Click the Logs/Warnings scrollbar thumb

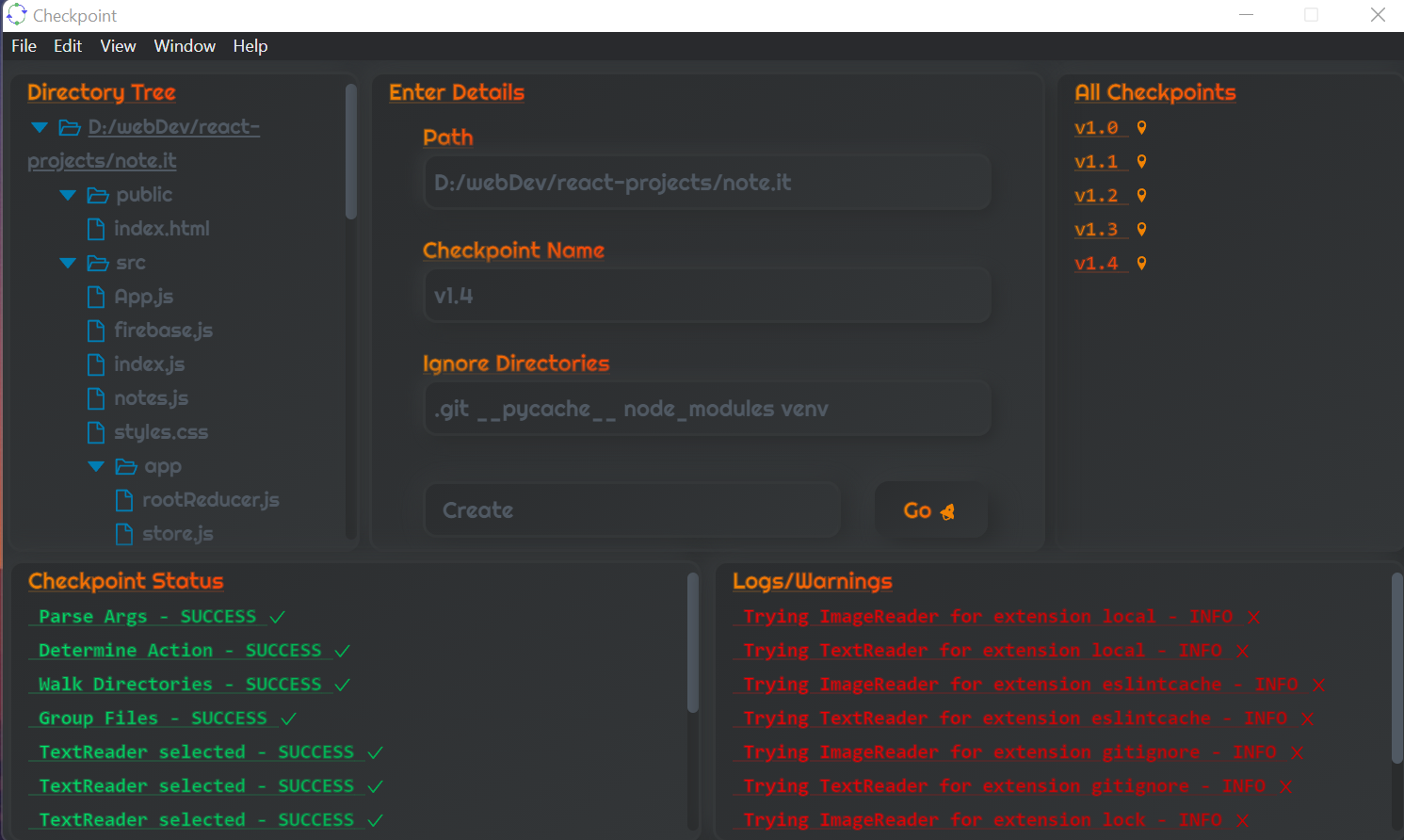1397,667
